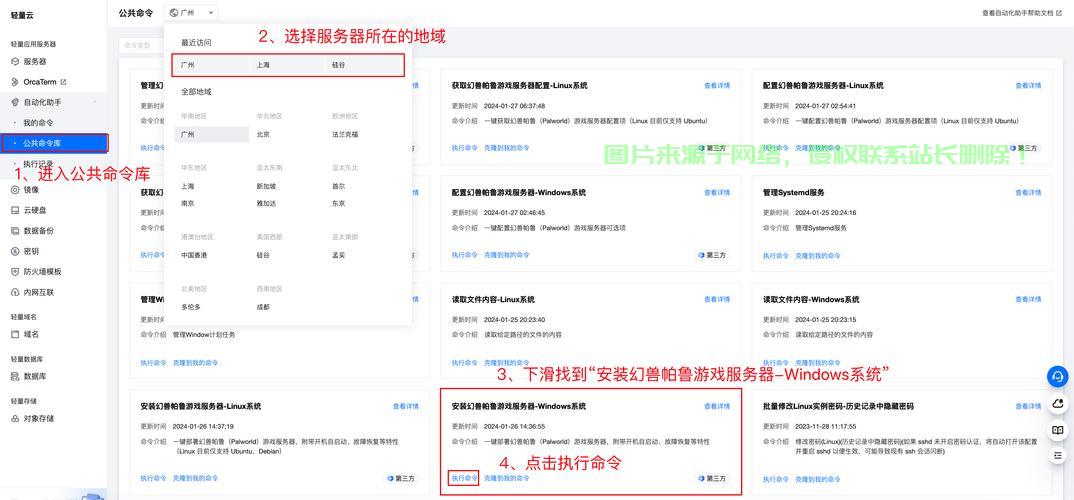Screen dimensions: 1074x500
Task: Collapse the 广州 region dropdown in header
Action: point(191,12)
